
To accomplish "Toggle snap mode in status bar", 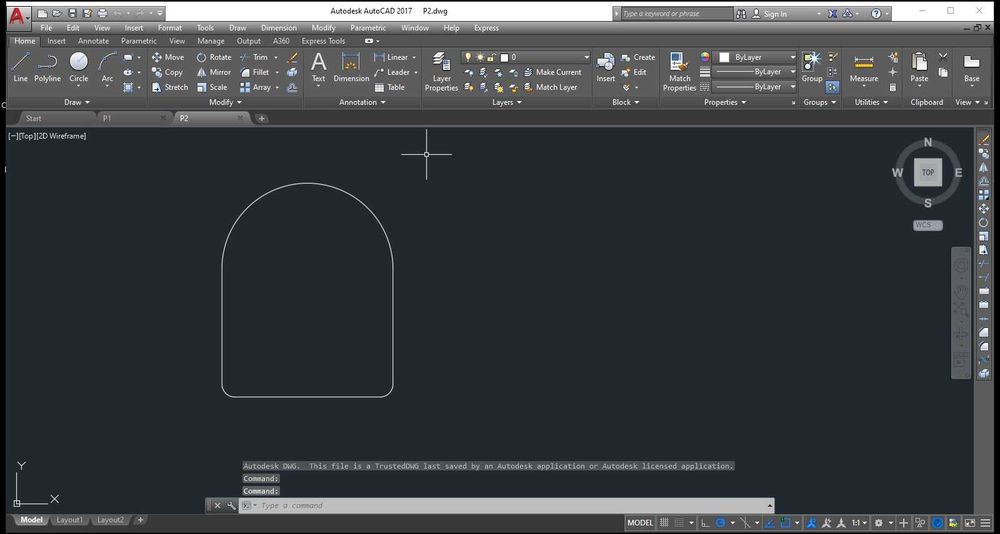I will (x=679, y=523).
